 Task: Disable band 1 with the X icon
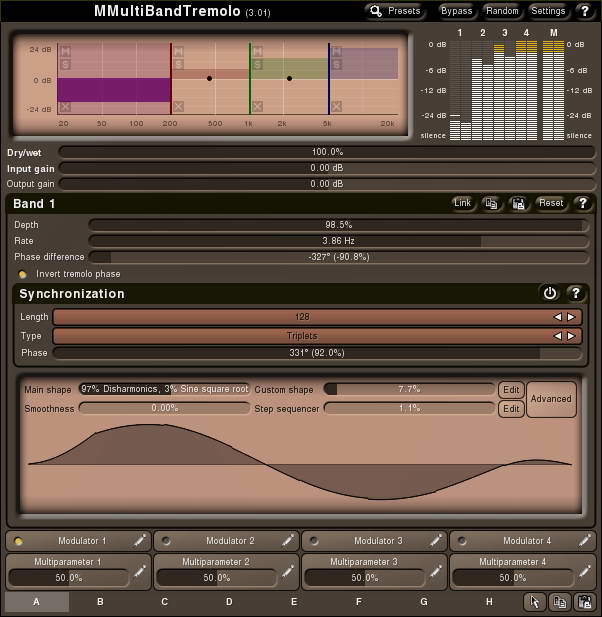click(65, 107)
